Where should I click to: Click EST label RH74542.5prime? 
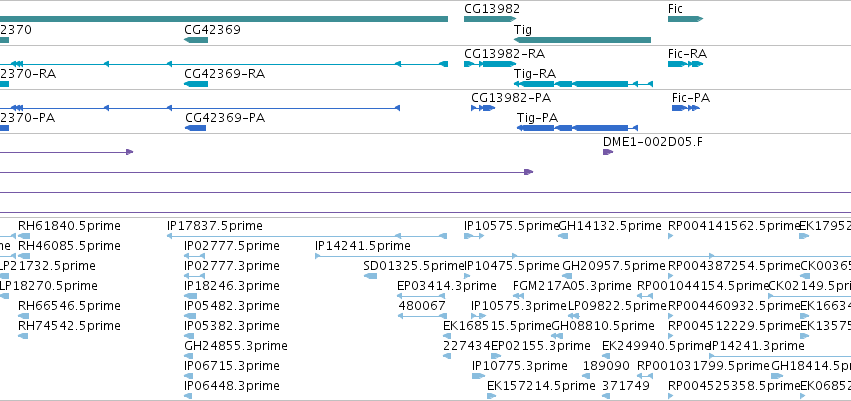coord(69,326)
